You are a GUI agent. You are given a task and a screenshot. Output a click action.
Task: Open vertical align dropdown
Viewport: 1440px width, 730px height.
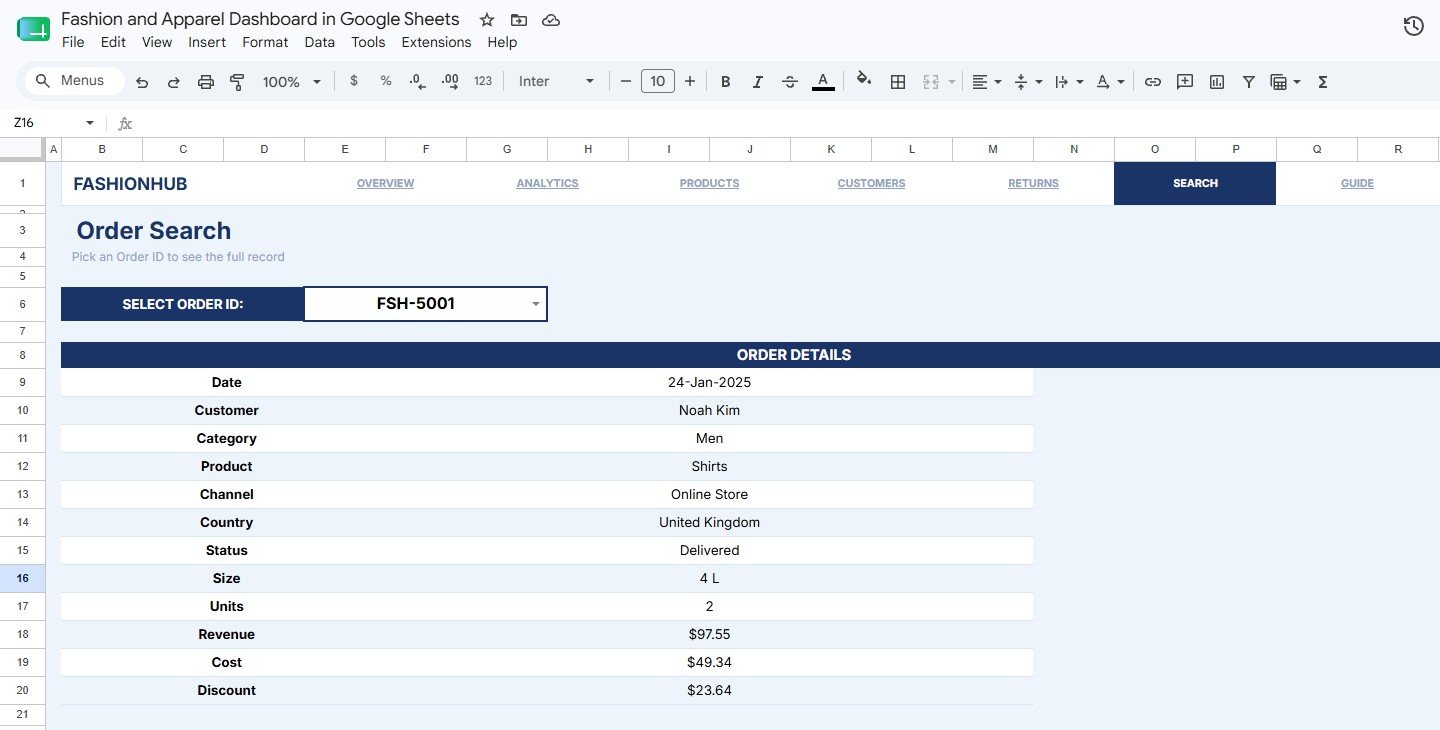click(1028, 82)
